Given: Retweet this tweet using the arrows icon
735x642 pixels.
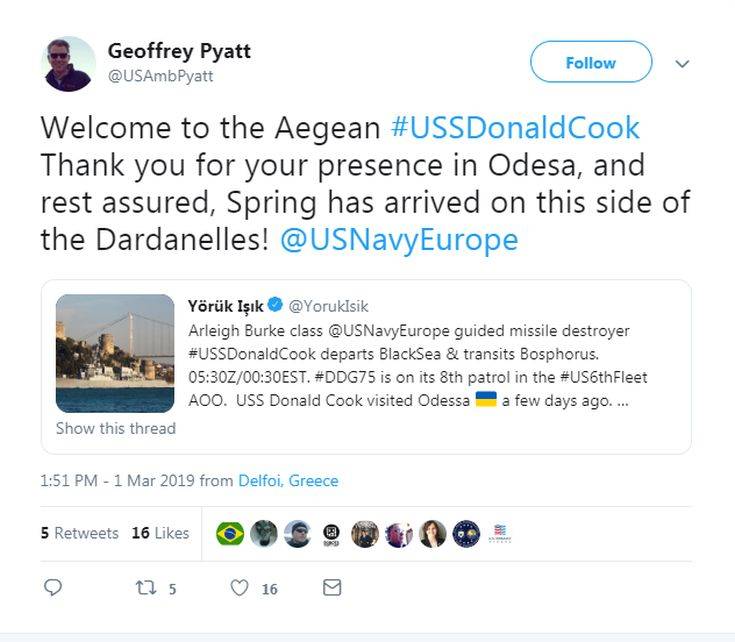Looking at the screenshot, I should pyautogui.click(x=145, y=588).
